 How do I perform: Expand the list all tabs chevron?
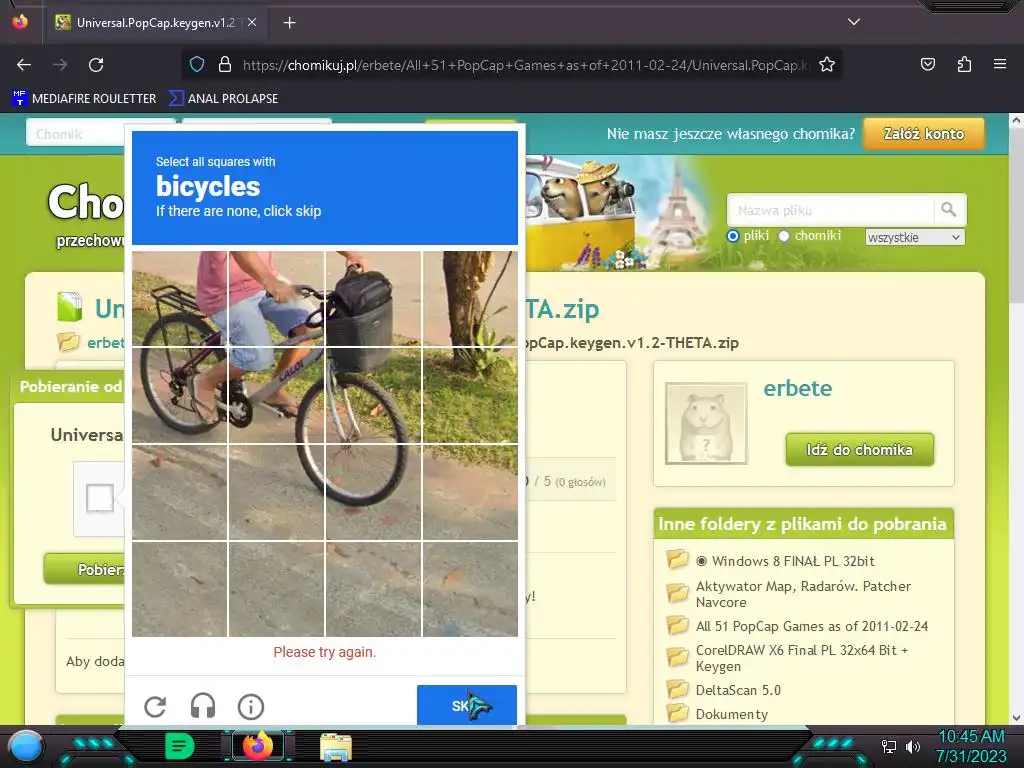pos(854,22)
